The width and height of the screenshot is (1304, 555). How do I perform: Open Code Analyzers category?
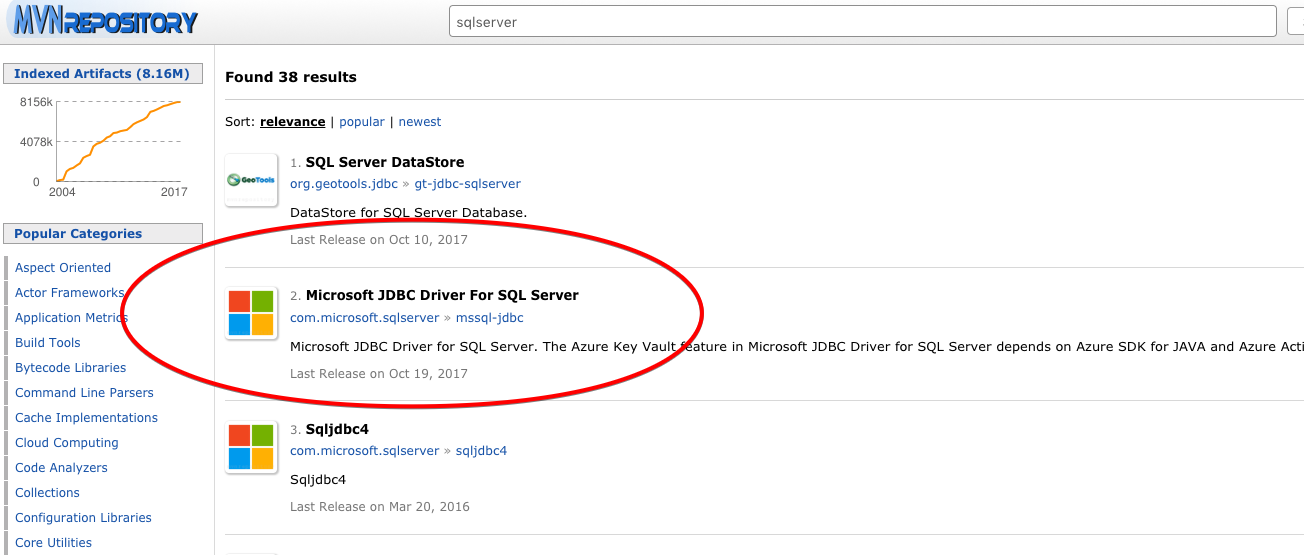coord(61,468)
